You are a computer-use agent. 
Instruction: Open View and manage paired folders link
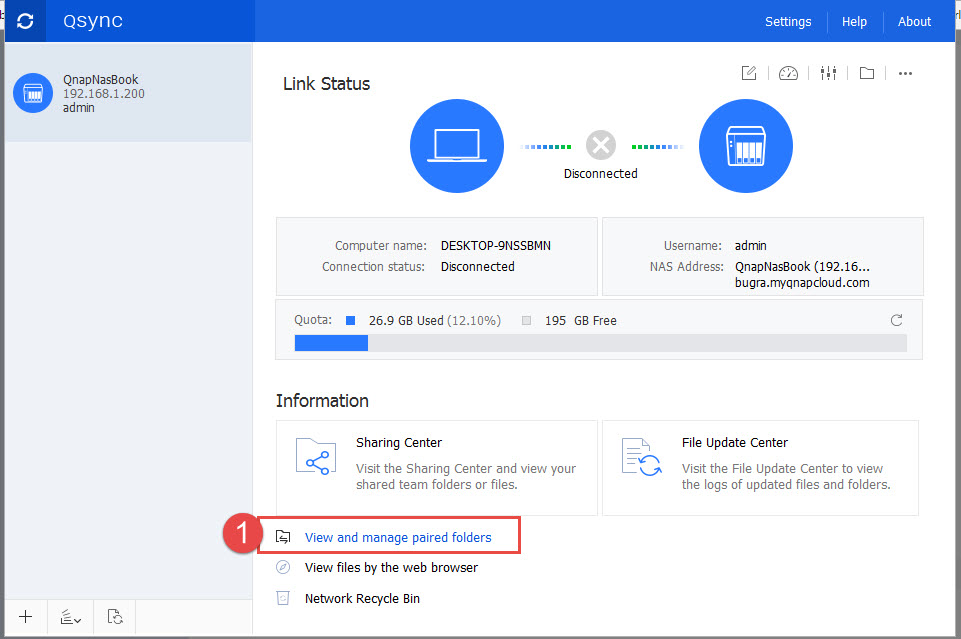point(398,537)
